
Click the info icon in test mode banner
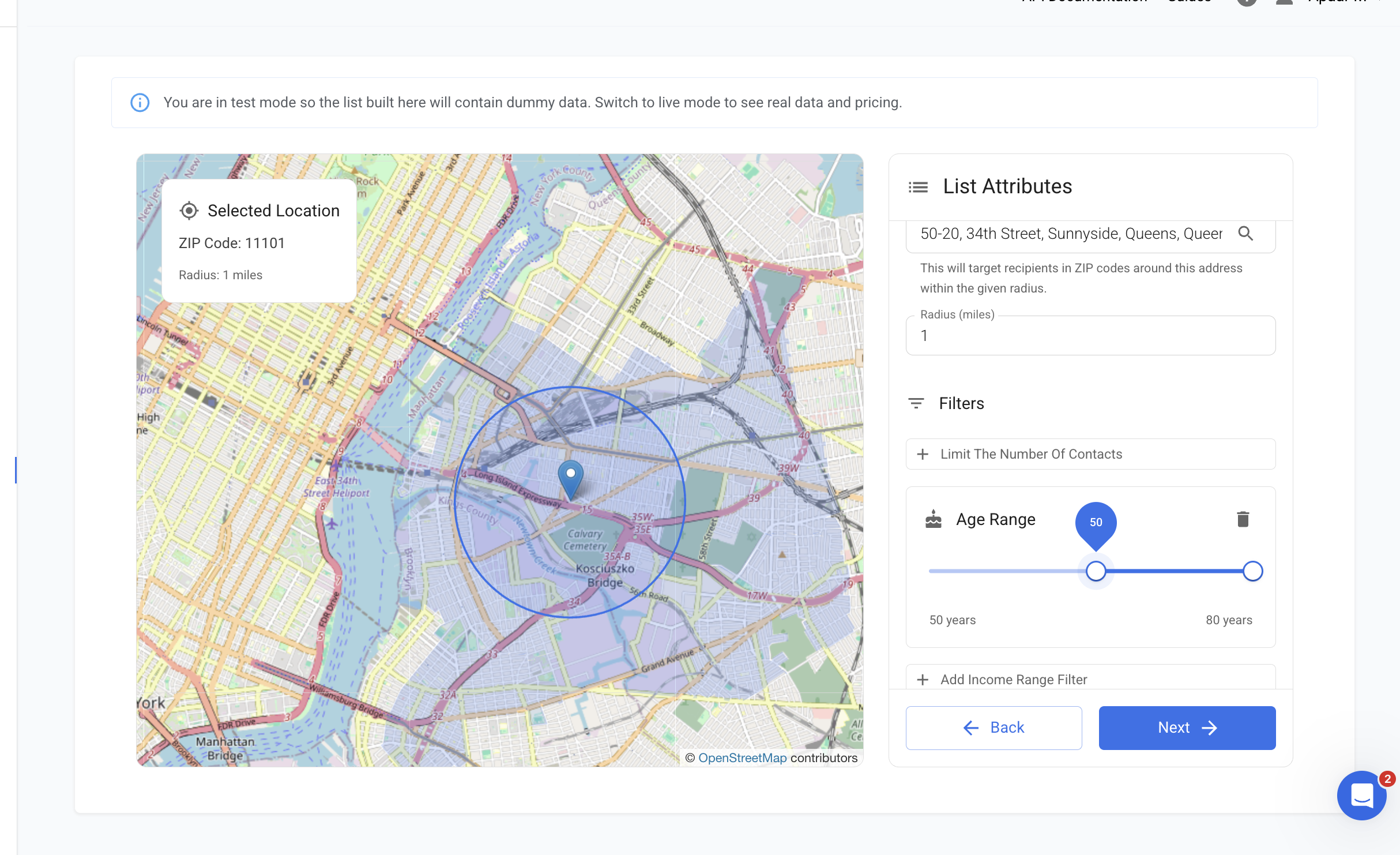[x=140, y=103]
